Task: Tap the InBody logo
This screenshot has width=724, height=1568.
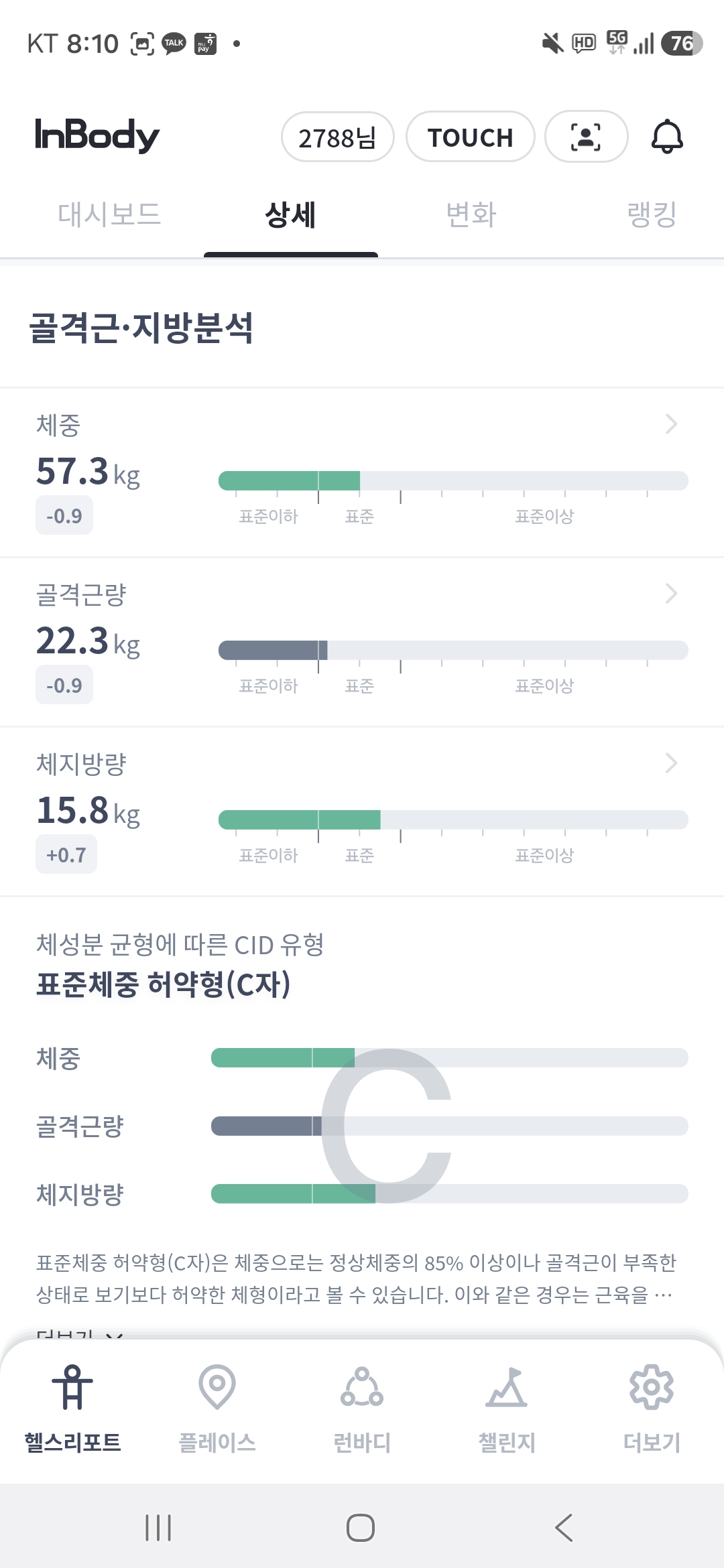Action: pyautogui.click(x=97, y=135)
